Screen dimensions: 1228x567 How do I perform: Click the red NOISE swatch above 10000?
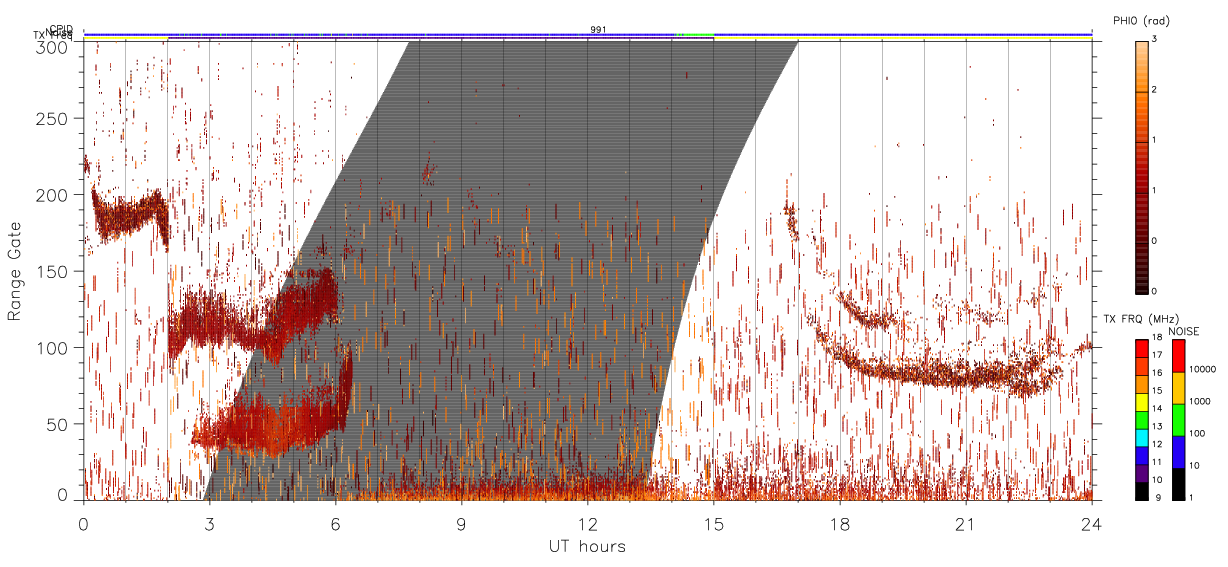pos(1178,355)
